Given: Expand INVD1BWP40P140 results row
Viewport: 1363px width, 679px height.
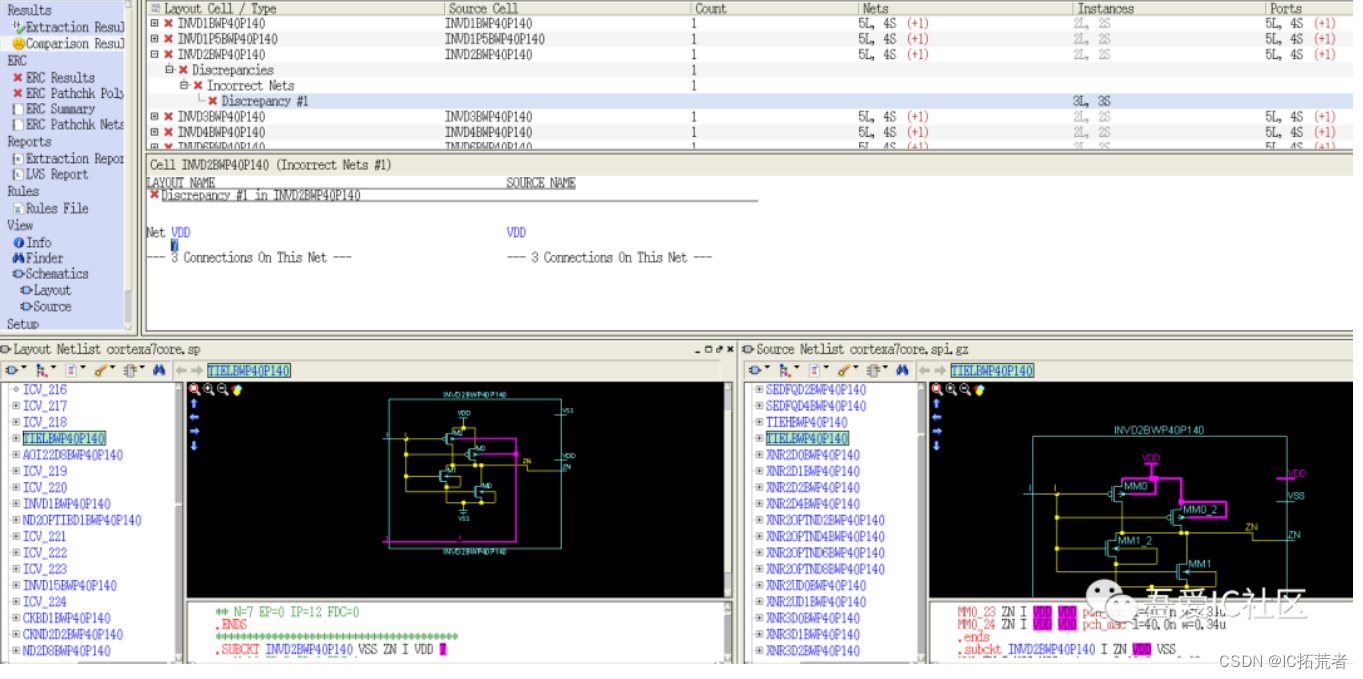Looking at the screenshot, I should point(154,23).
